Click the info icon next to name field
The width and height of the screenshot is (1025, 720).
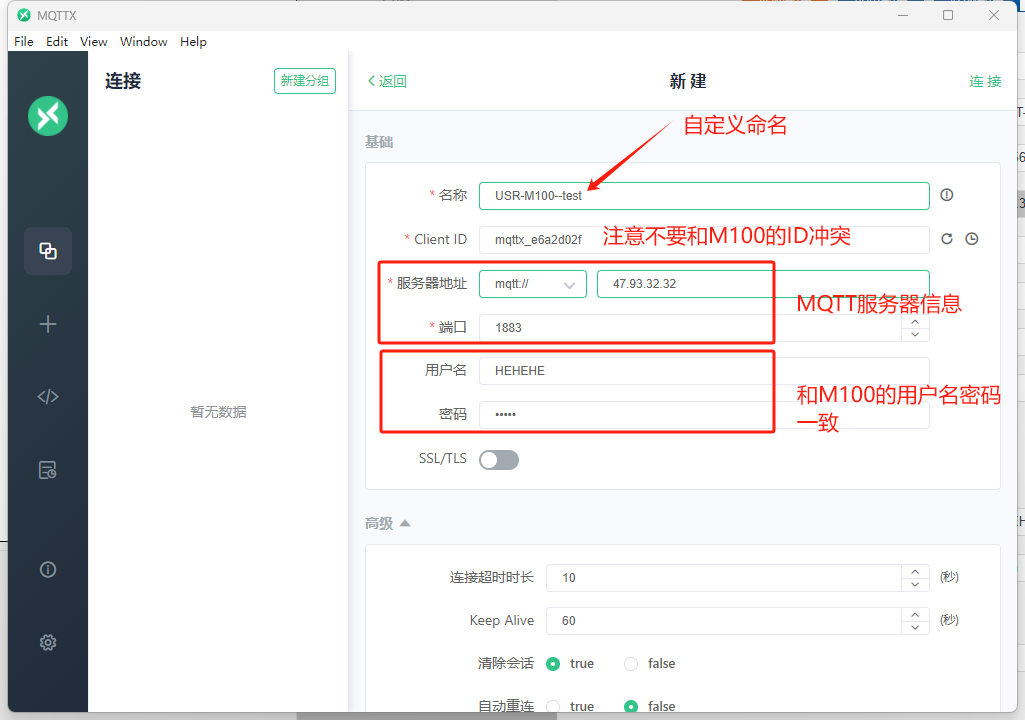[947, 195]
